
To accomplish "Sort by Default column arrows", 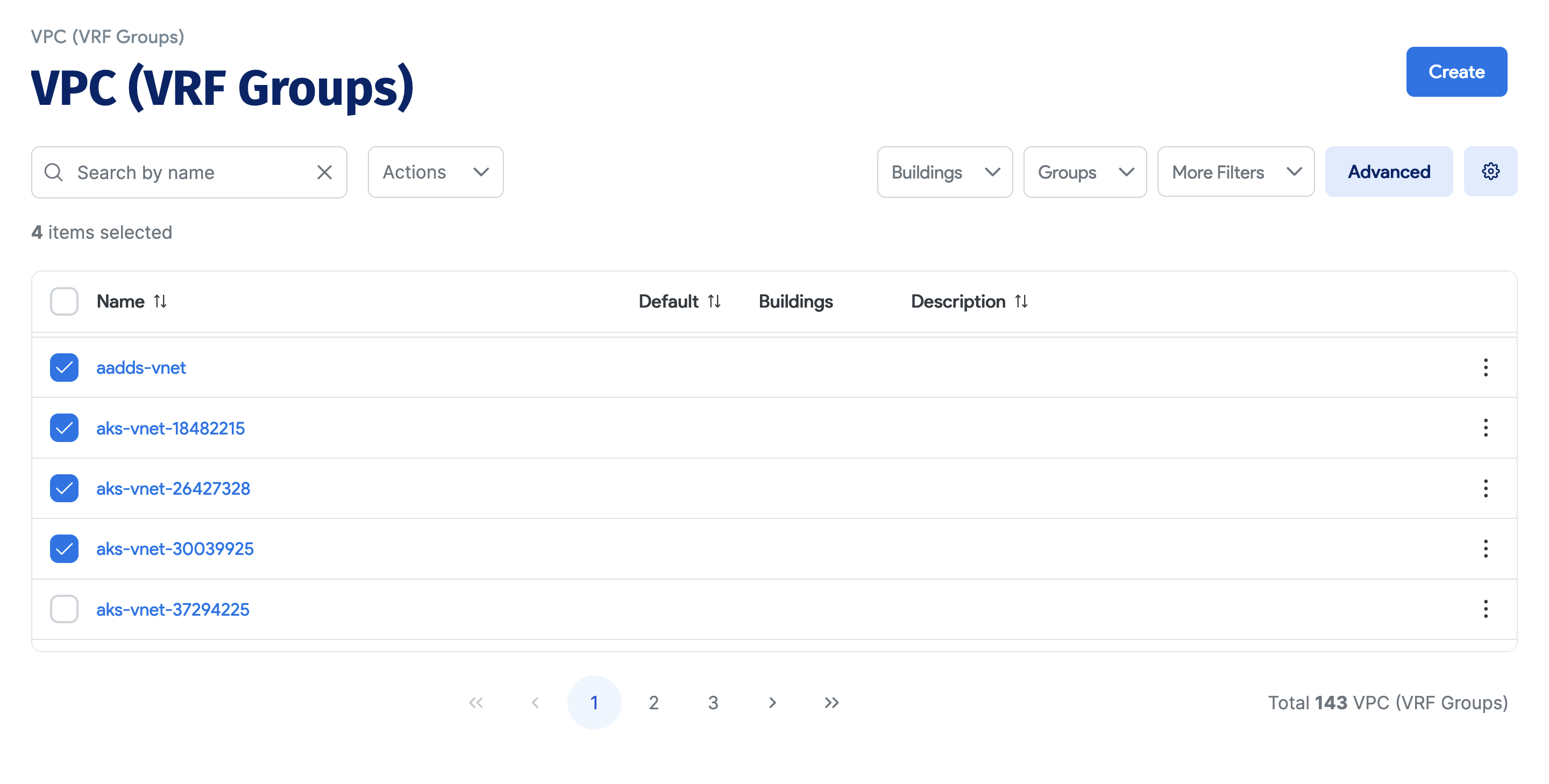I will coord(714,301).
